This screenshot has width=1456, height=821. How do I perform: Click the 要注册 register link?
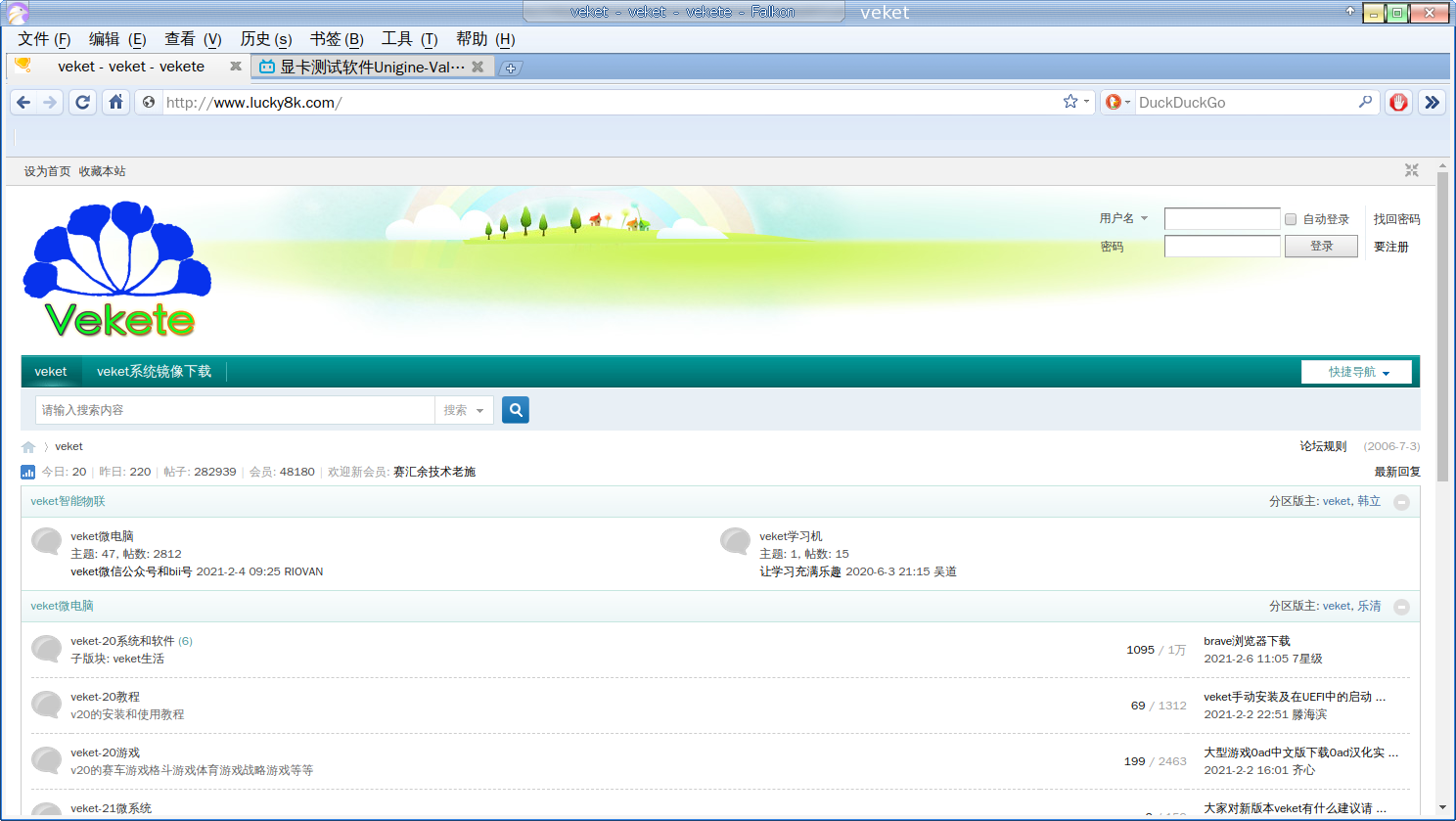pos(1390,247)
